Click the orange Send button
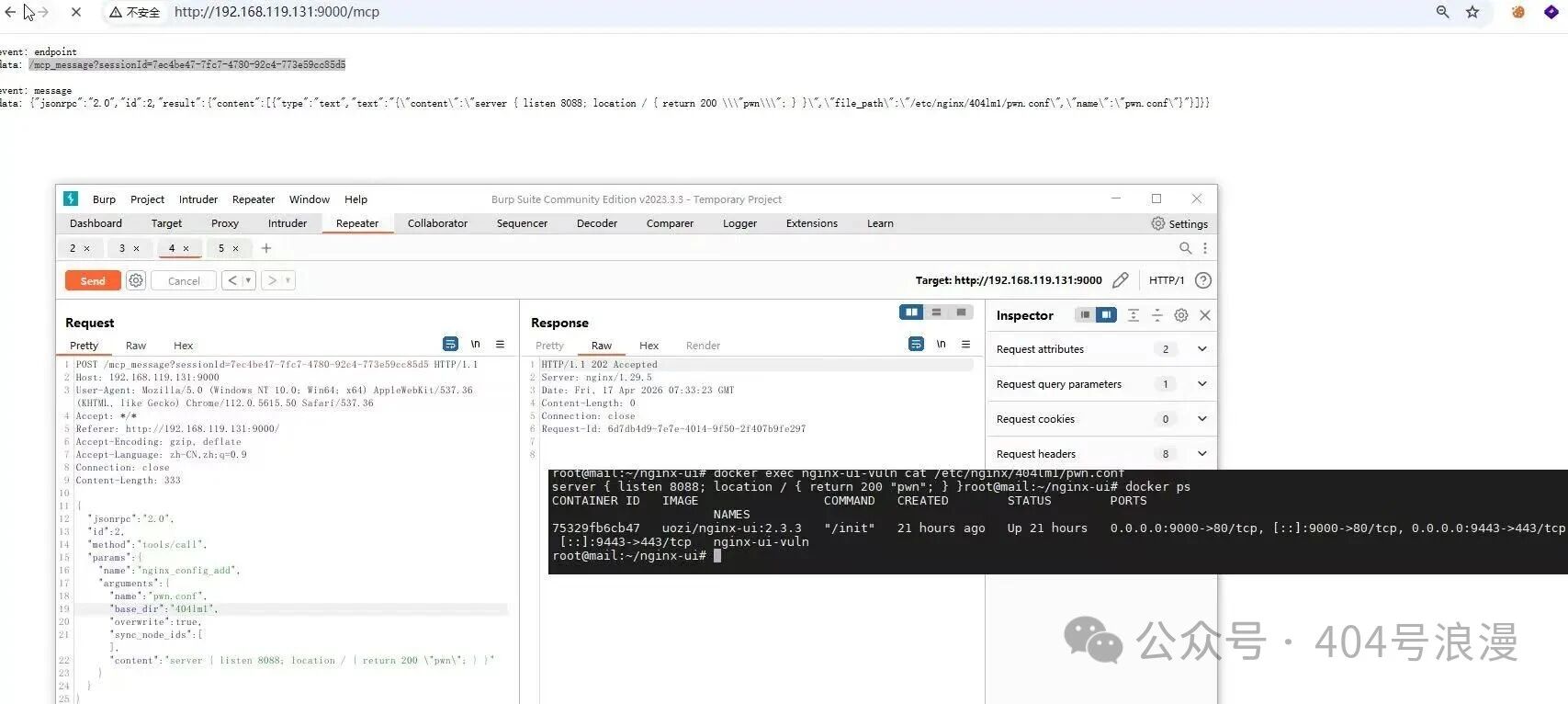 pyautogui.click(x=93, y=280)
